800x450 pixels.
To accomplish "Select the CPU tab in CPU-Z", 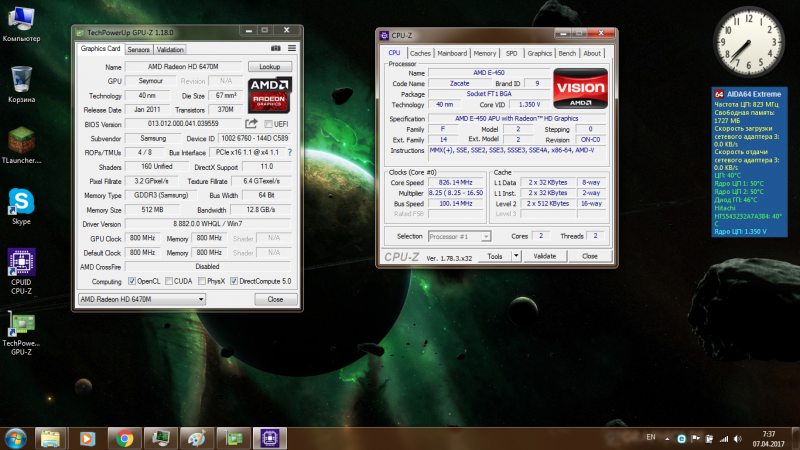I will 394,53.
